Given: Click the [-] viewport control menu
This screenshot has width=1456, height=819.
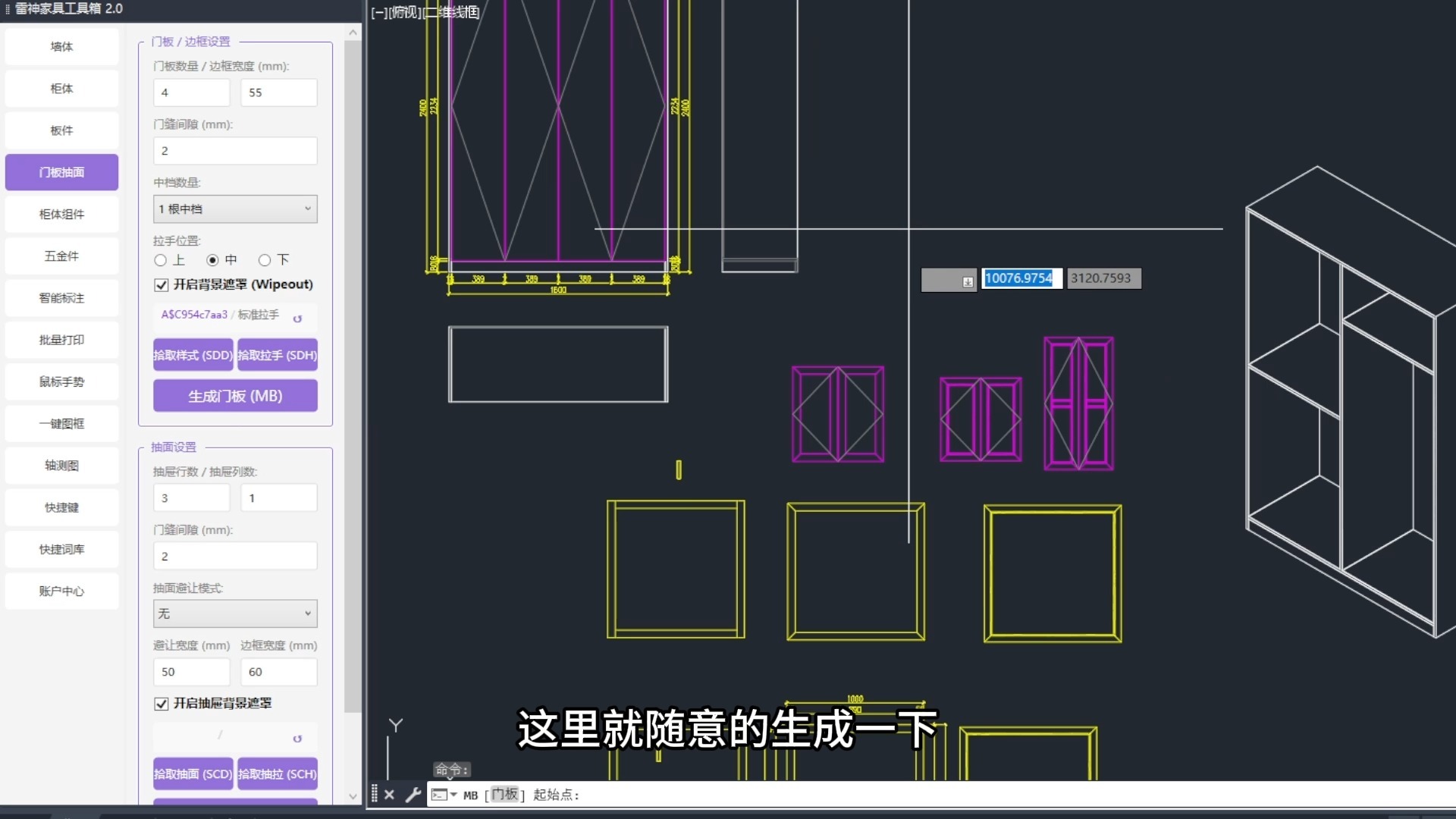Looking at the screenshot, I should point(378,12).
